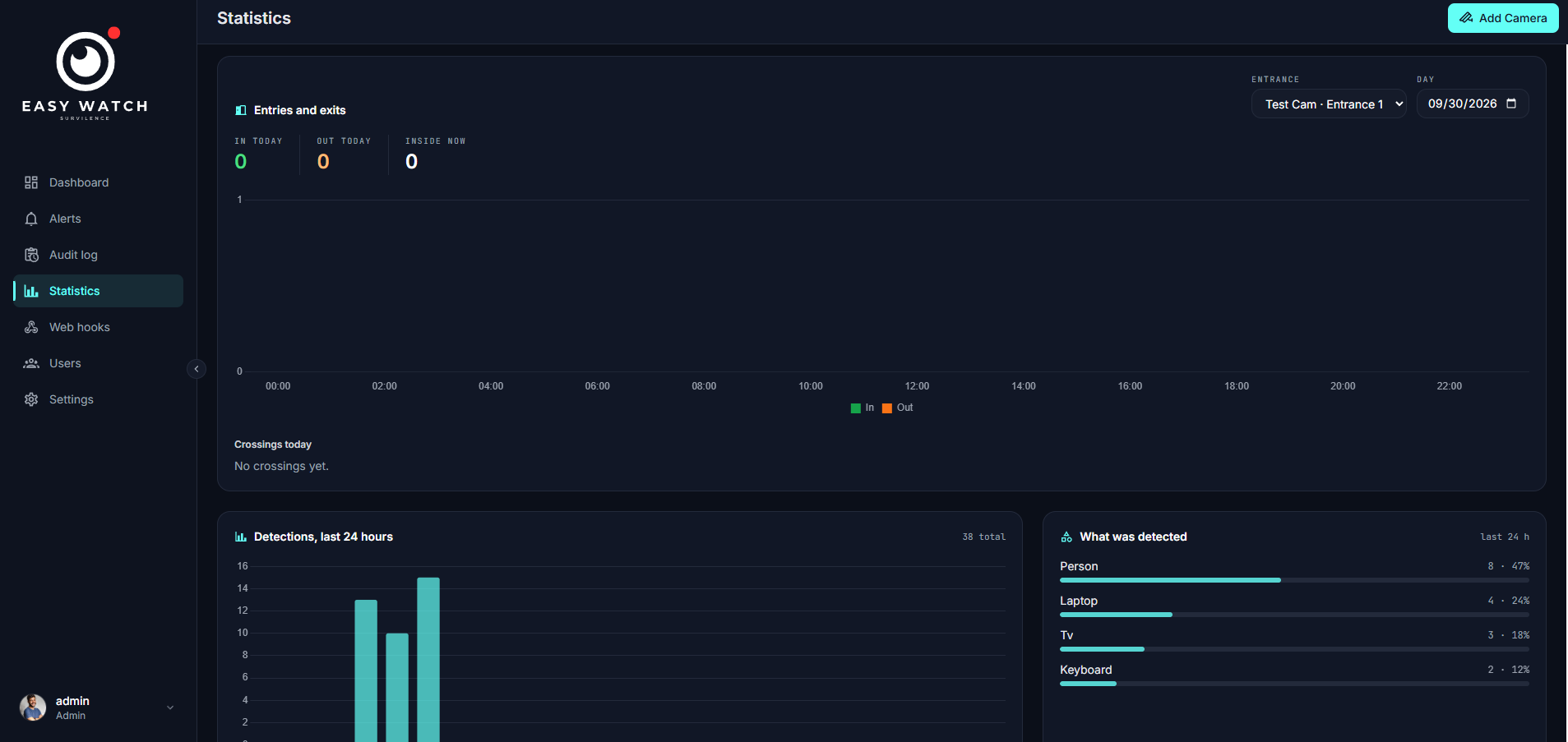Click the 'Tv' detection row label
The height and width of the screenshot is (742, 1568).
point(1066,635)
